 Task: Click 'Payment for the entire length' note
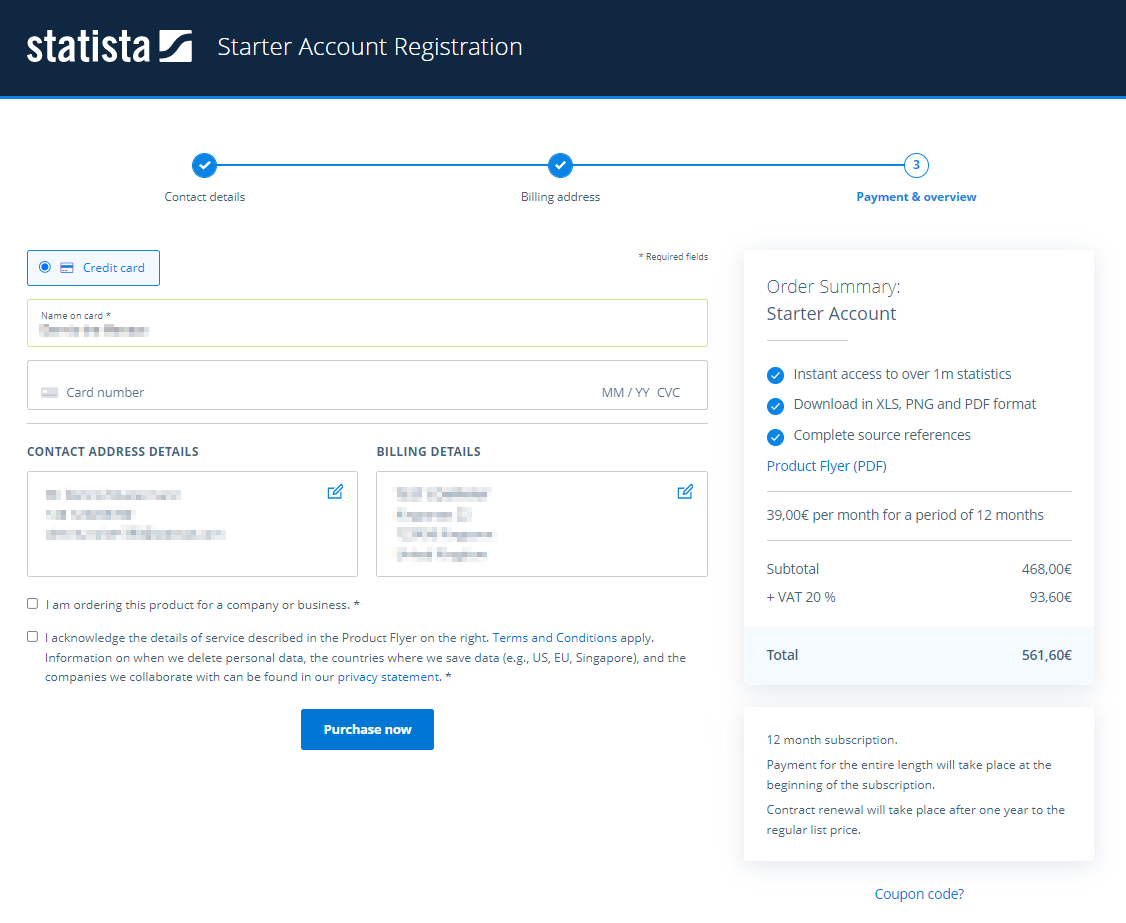pos(908,775)
